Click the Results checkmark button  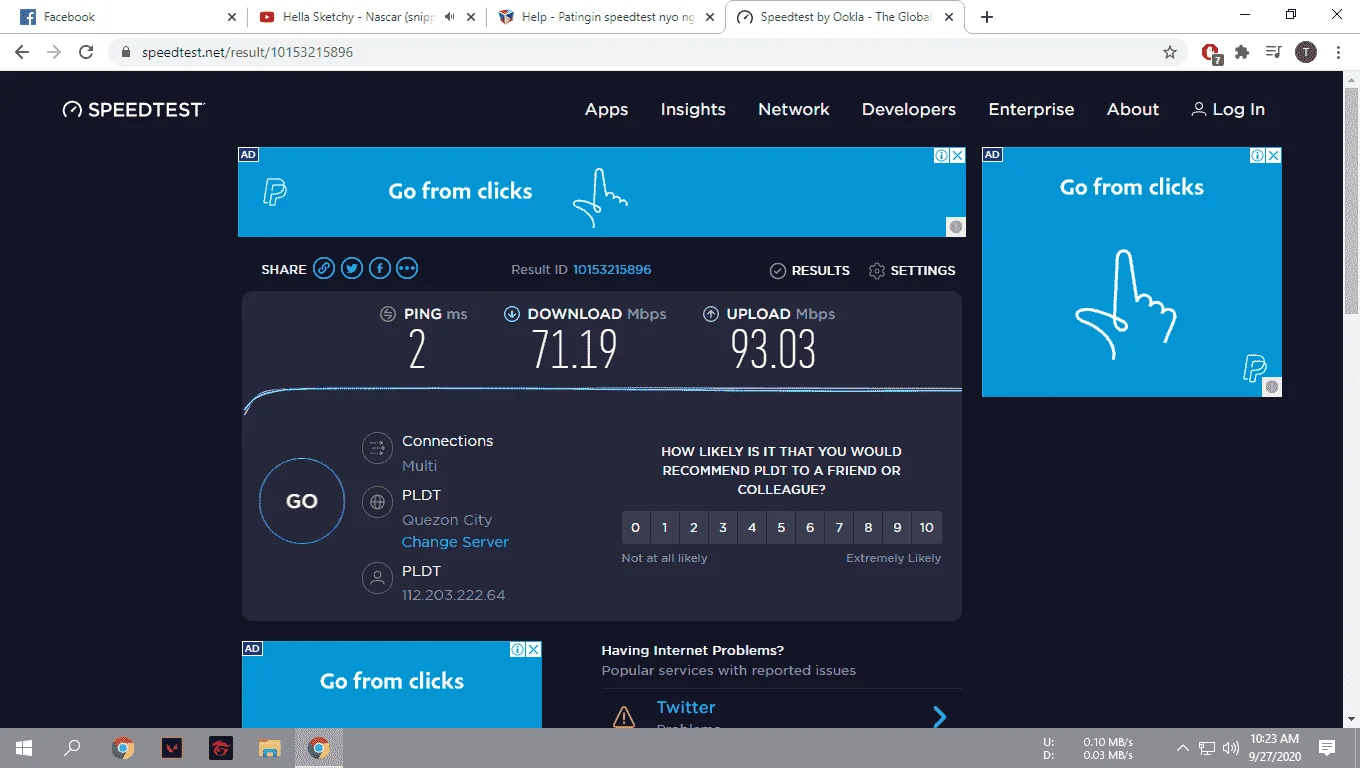coord(810,271)
